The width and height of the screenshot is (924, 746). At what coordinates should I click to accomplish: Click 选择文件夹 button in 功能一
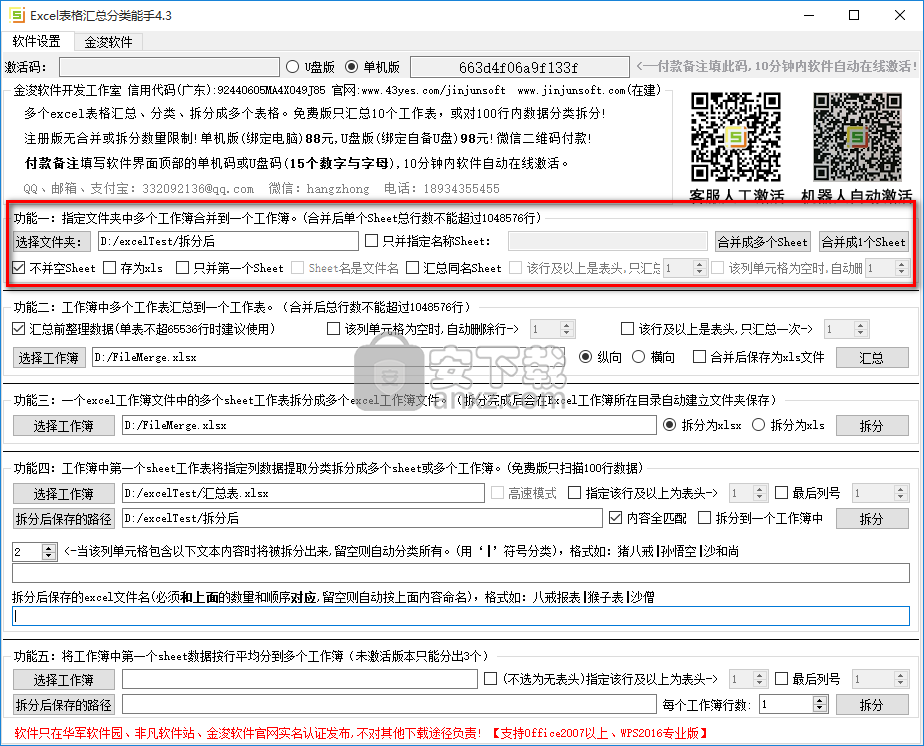(x=51, y=242)
